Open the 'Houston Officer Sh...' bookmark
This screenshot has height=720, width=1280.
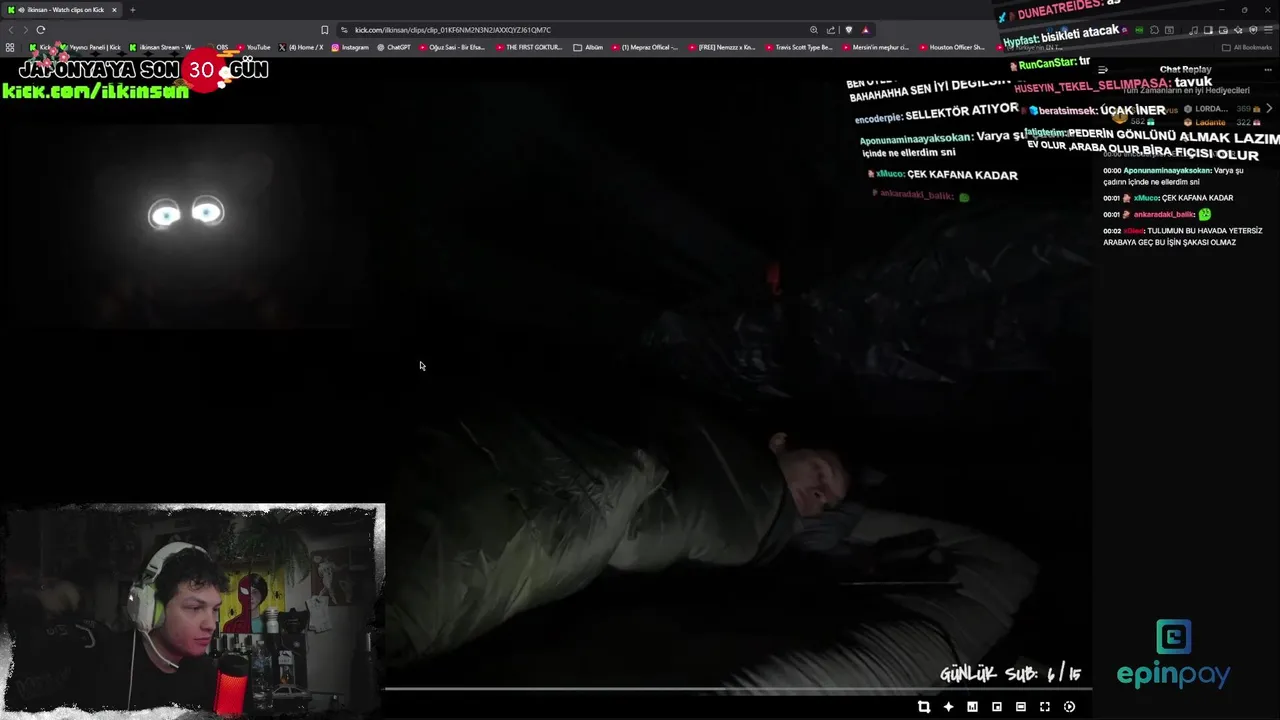pos(952,47)
